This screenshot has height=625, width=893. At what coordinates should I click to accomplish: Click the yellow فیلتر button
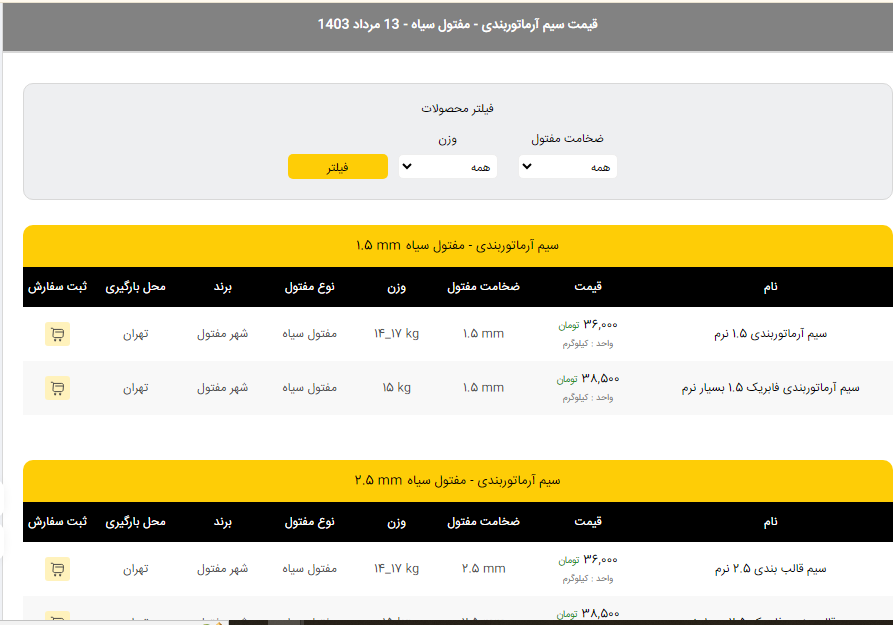[x=337, y=167]
